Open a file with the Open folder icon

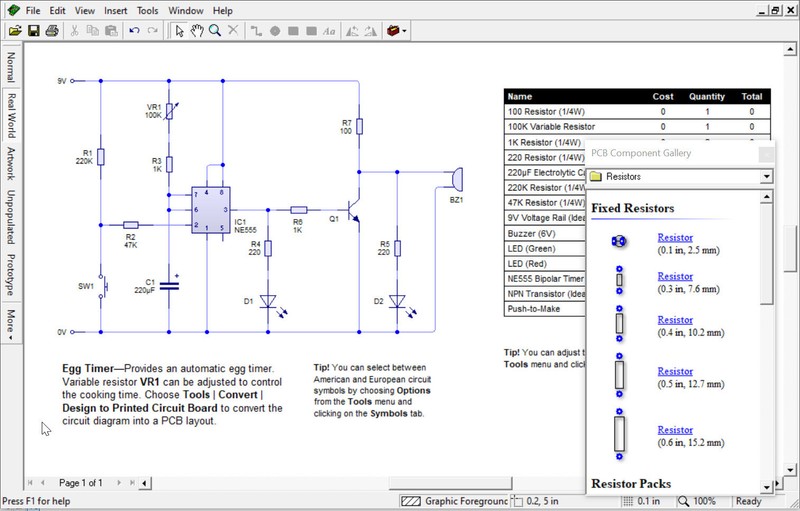[15, 31]
